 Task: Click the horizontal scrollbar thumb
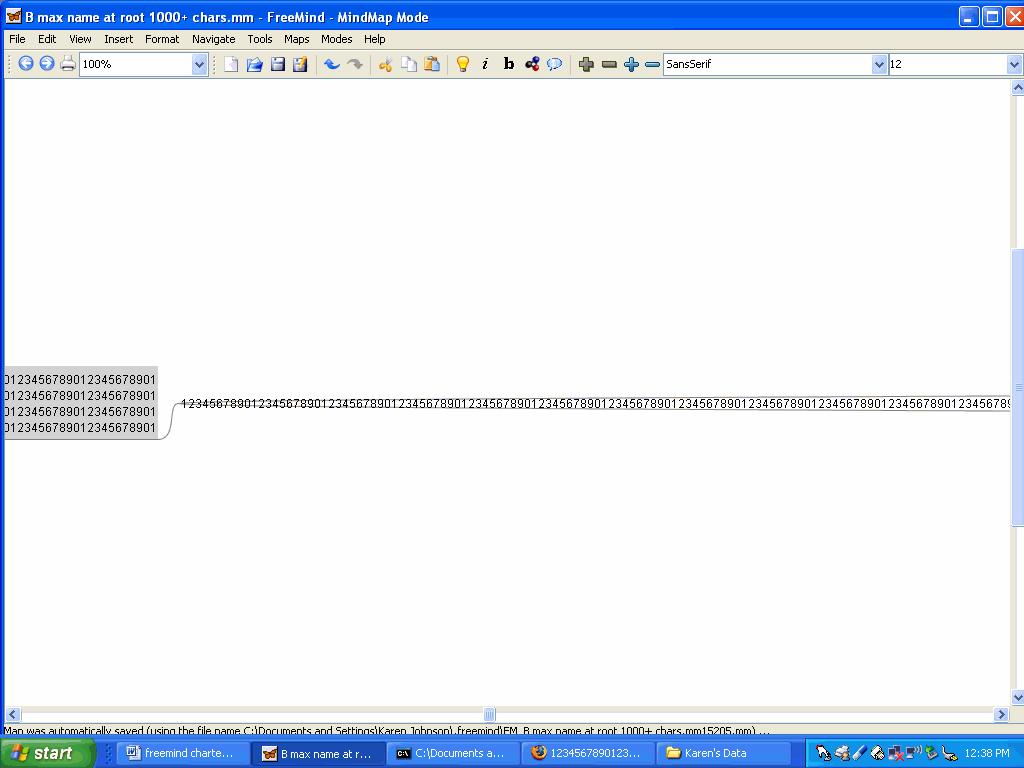[489, 714]
